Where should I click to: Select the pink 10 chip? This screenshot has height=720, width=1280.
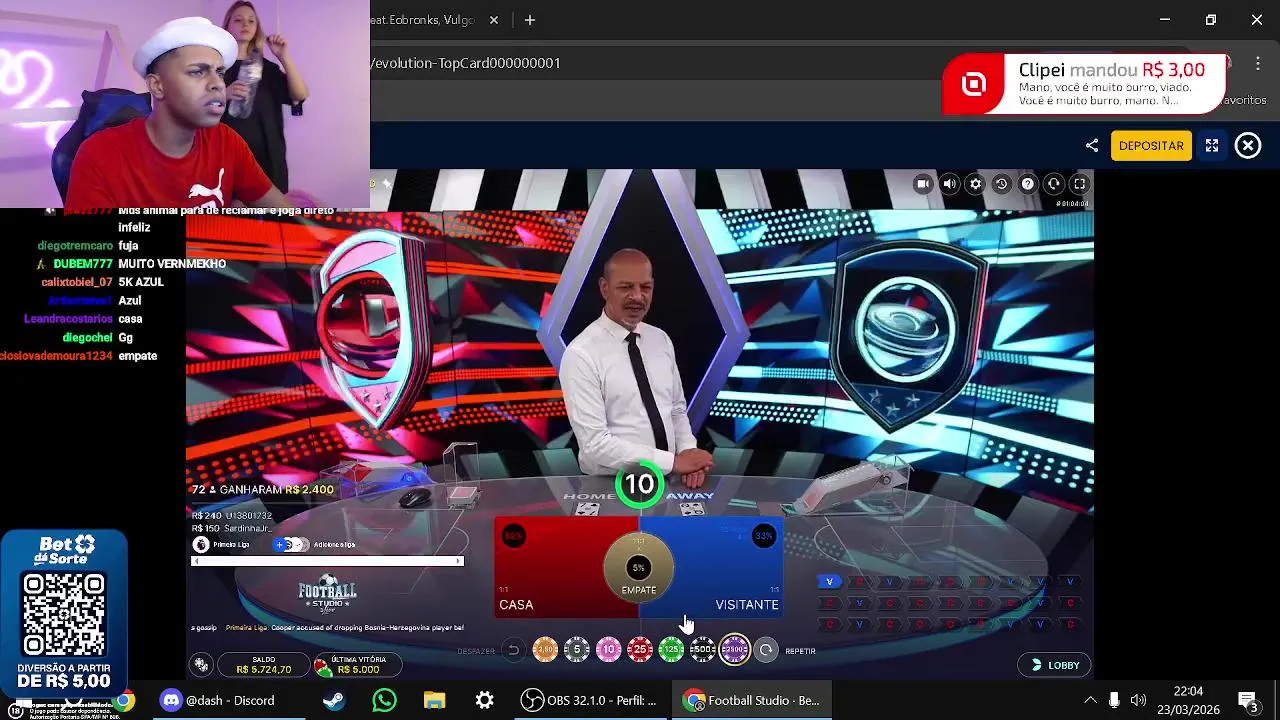(x=609, y=650)
